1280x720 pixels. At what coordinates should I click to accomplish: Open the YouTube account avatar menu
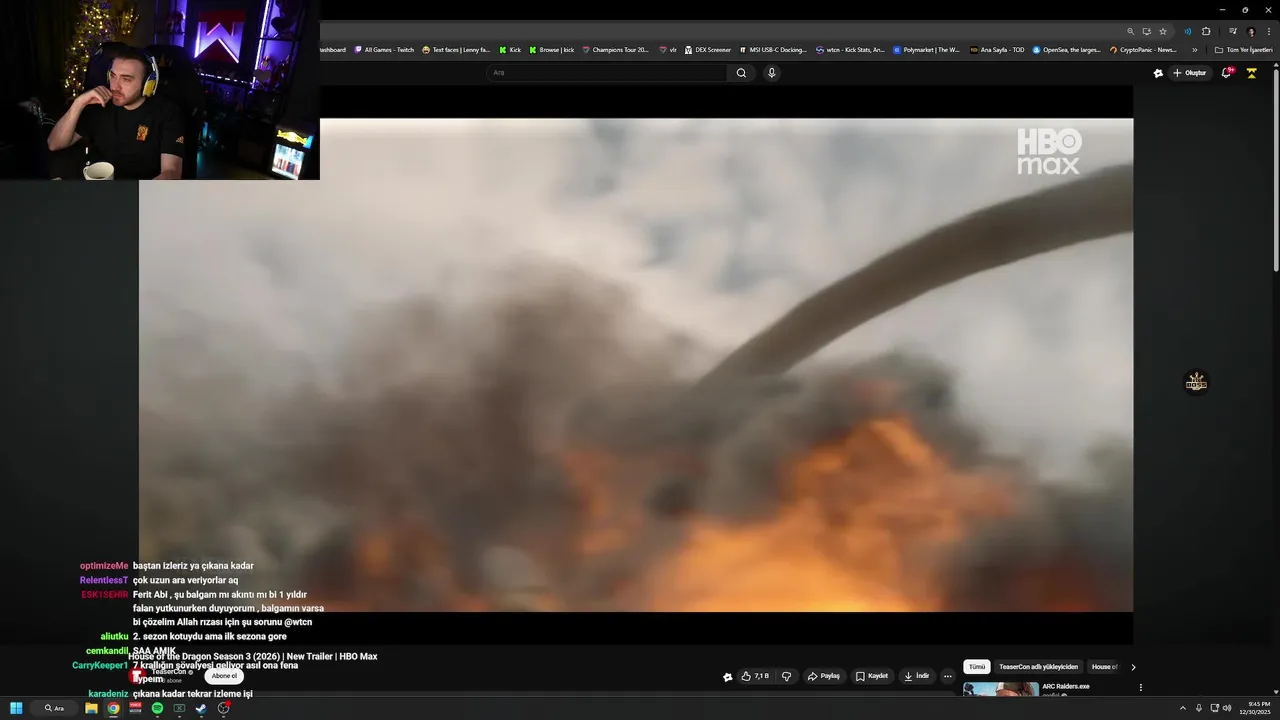click(x=1251, y=73)
